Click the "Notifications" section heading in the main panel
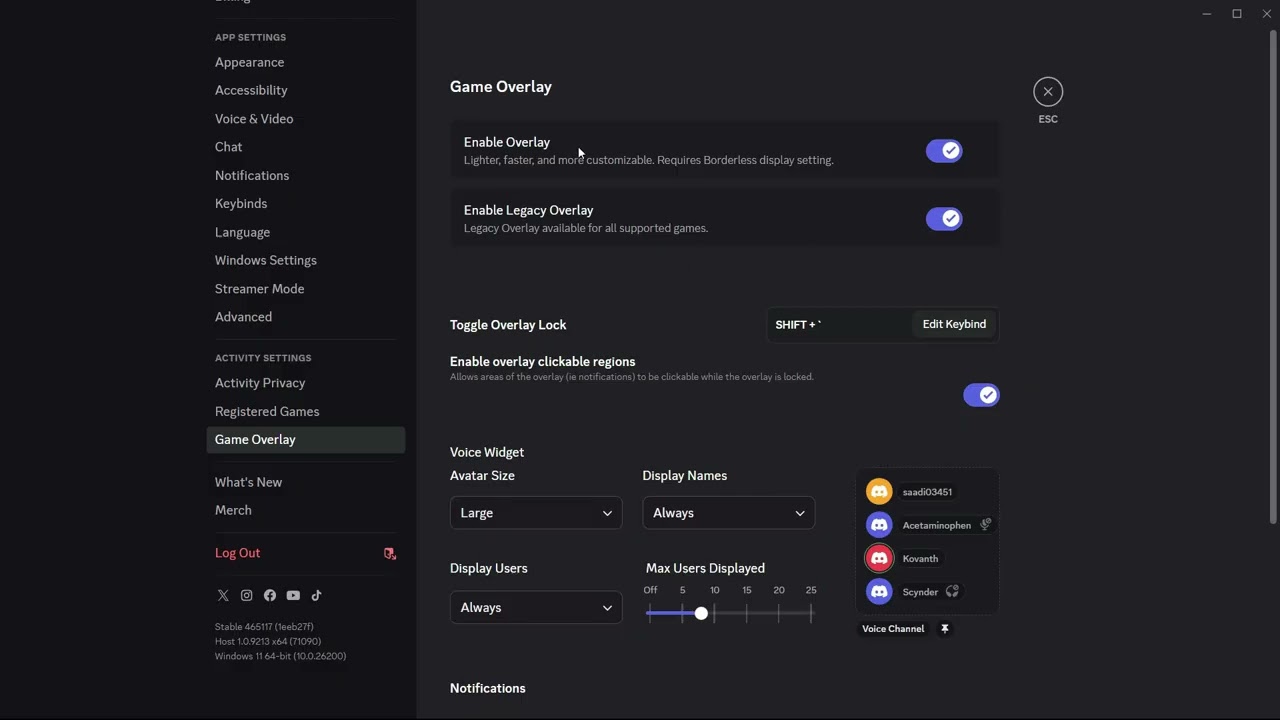 coord(488,689)
